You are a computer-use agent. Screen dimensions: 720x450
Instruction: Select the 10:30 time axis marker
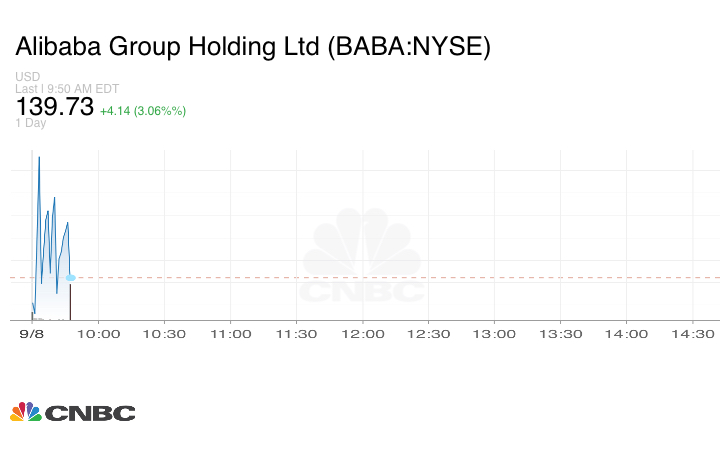[x=165, y=334]
